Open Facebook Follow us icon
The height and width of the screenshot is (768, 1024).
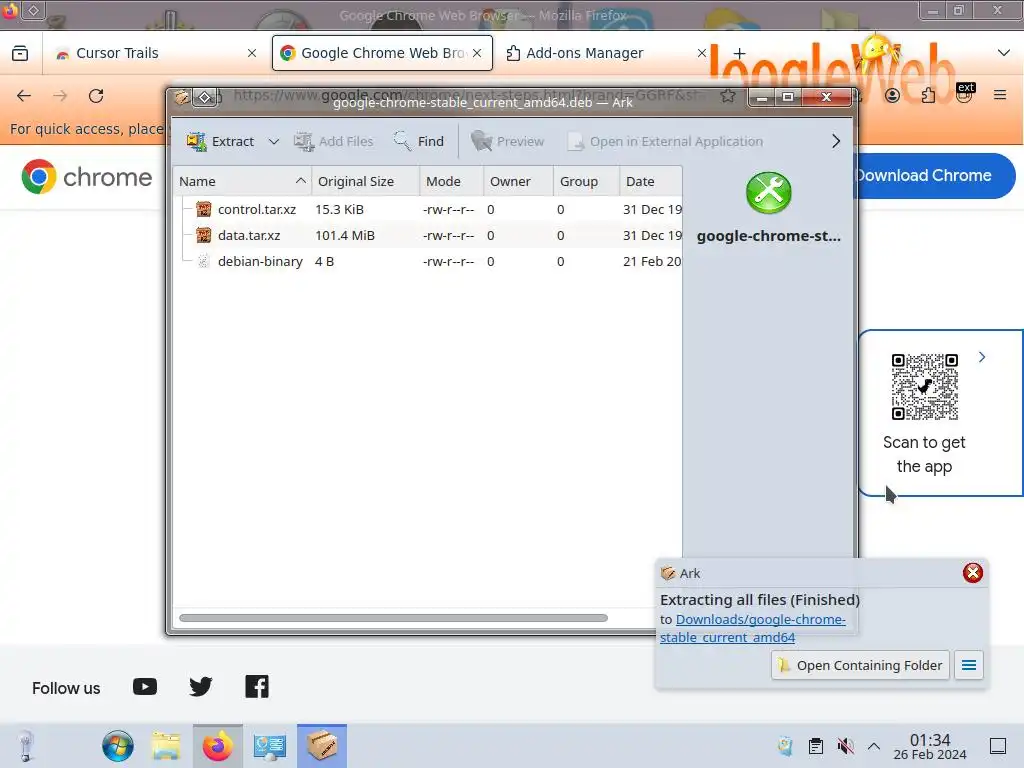point(257,687)
